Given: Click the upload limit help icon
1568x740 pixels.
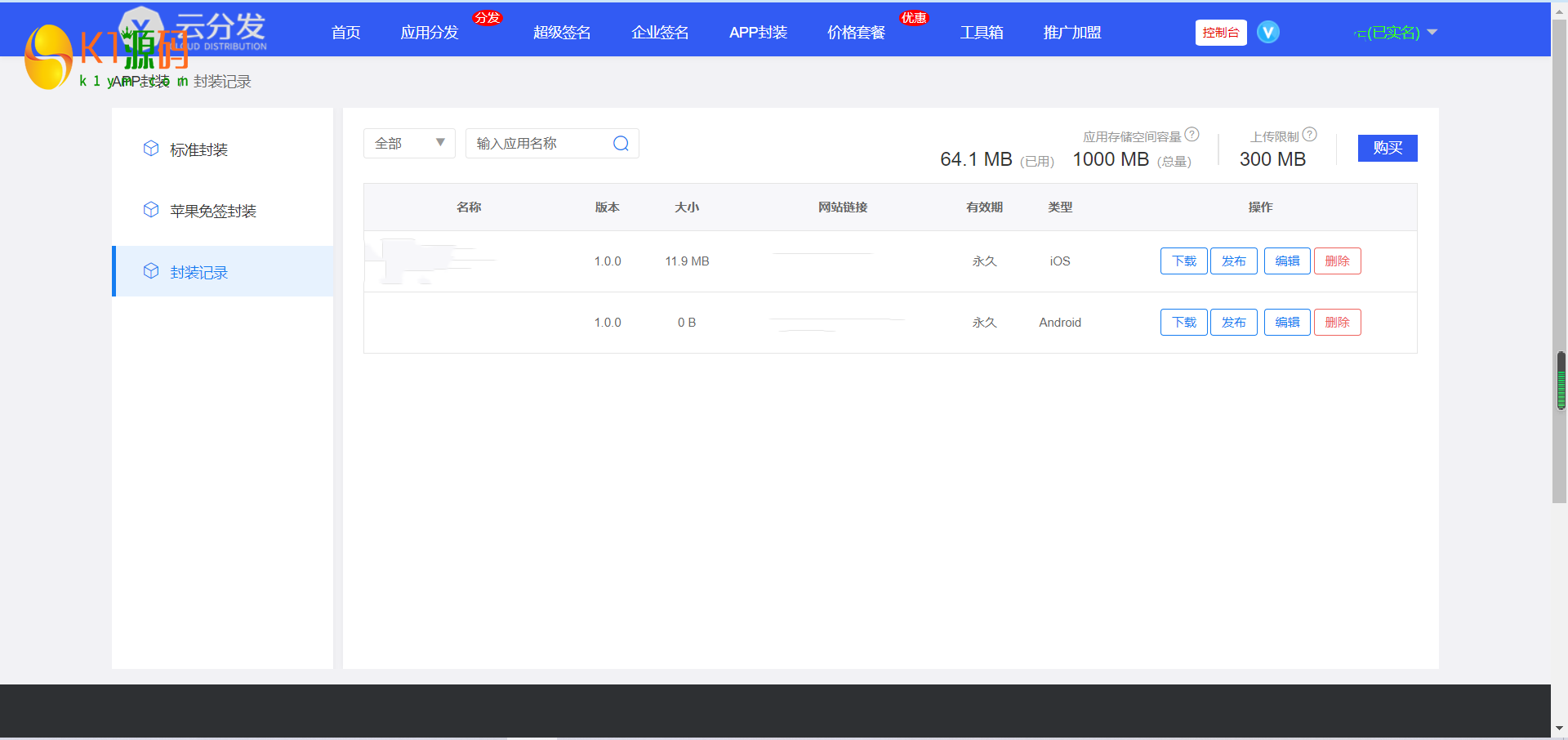Looking at the screenshot, I should pyautogui.click(x=1309, y=135).
